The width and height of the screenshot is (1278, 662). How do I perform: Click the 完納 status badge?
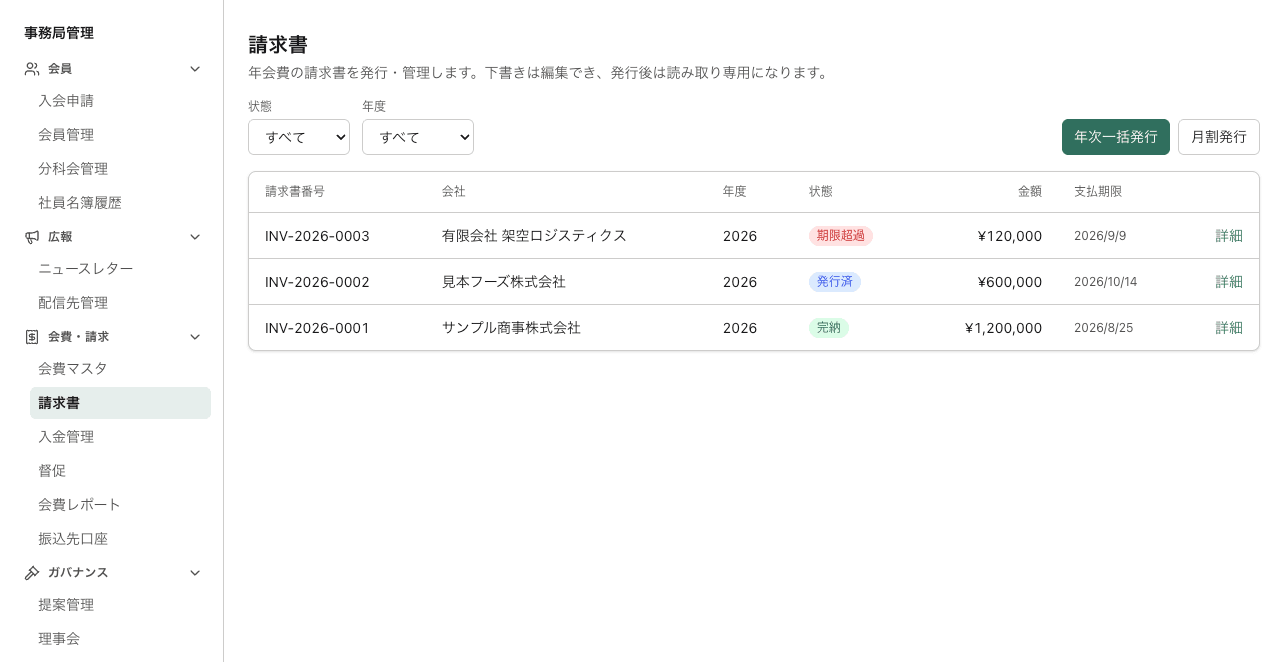(828, 328)
